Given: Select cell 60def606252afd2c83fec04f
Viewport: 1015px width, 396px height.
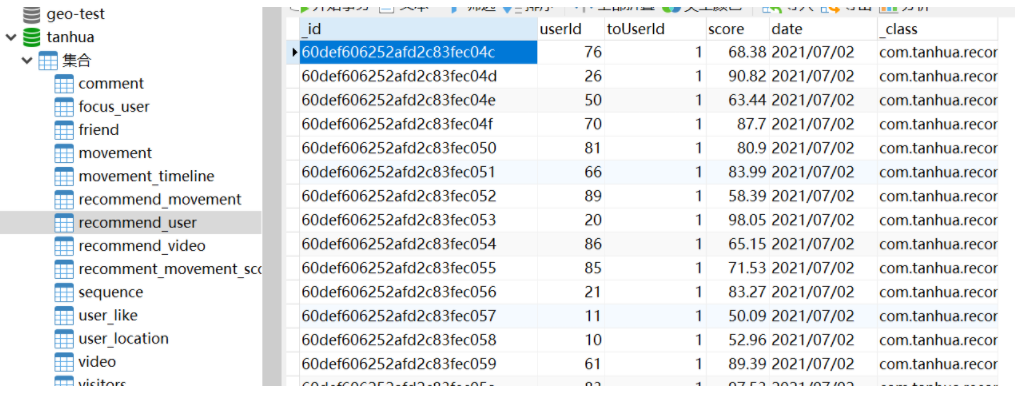Looking at the screenshot, I should tap(418, 124).
